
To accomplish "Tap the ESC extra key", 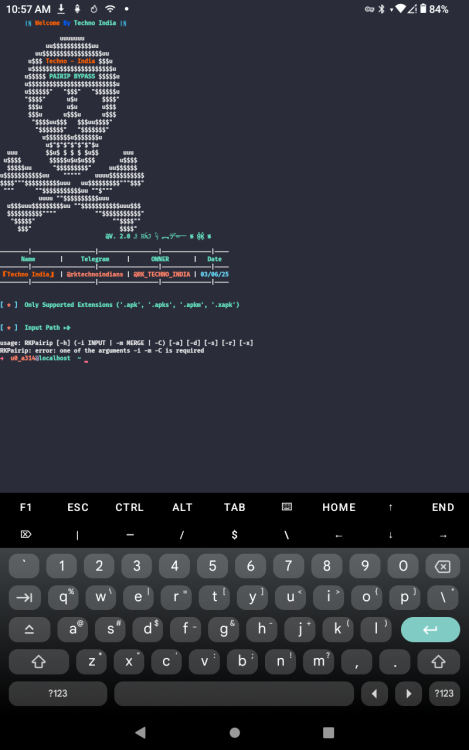I will click(x=78, y=507).
